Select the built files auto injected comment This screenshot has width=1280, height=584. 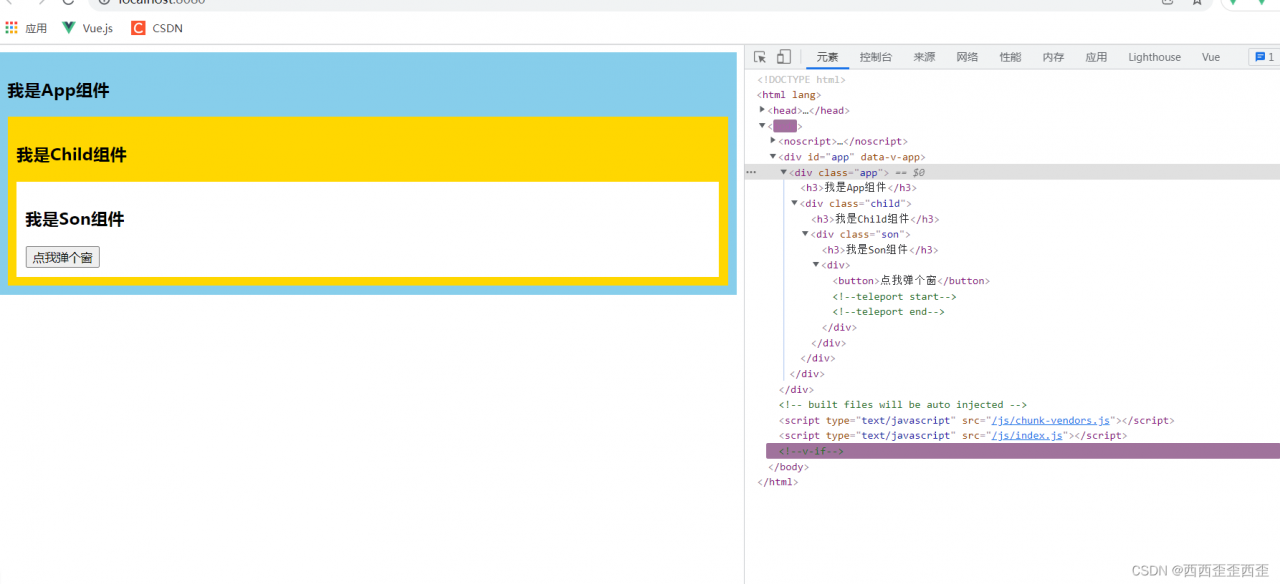click(903, 405)
